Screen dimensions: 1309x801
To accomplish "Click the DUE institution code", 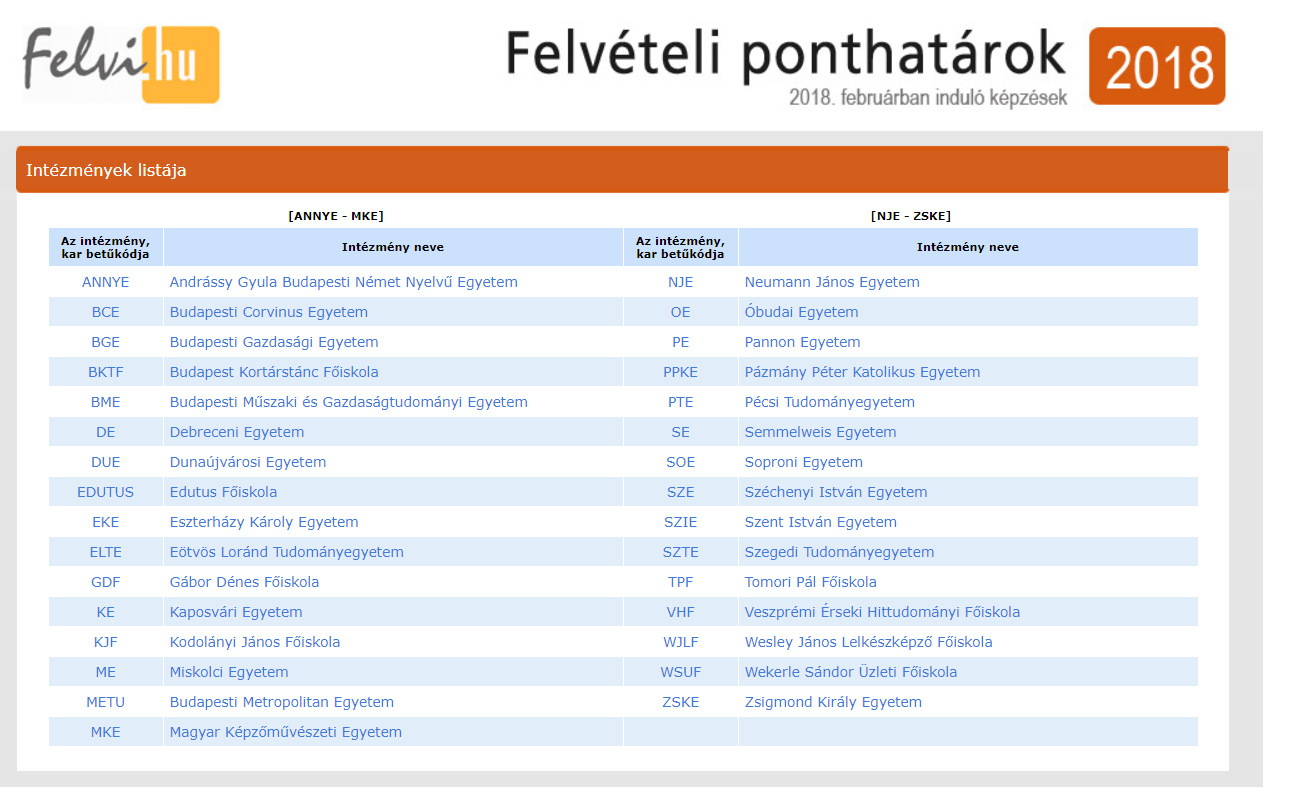I will click(106, 462).
